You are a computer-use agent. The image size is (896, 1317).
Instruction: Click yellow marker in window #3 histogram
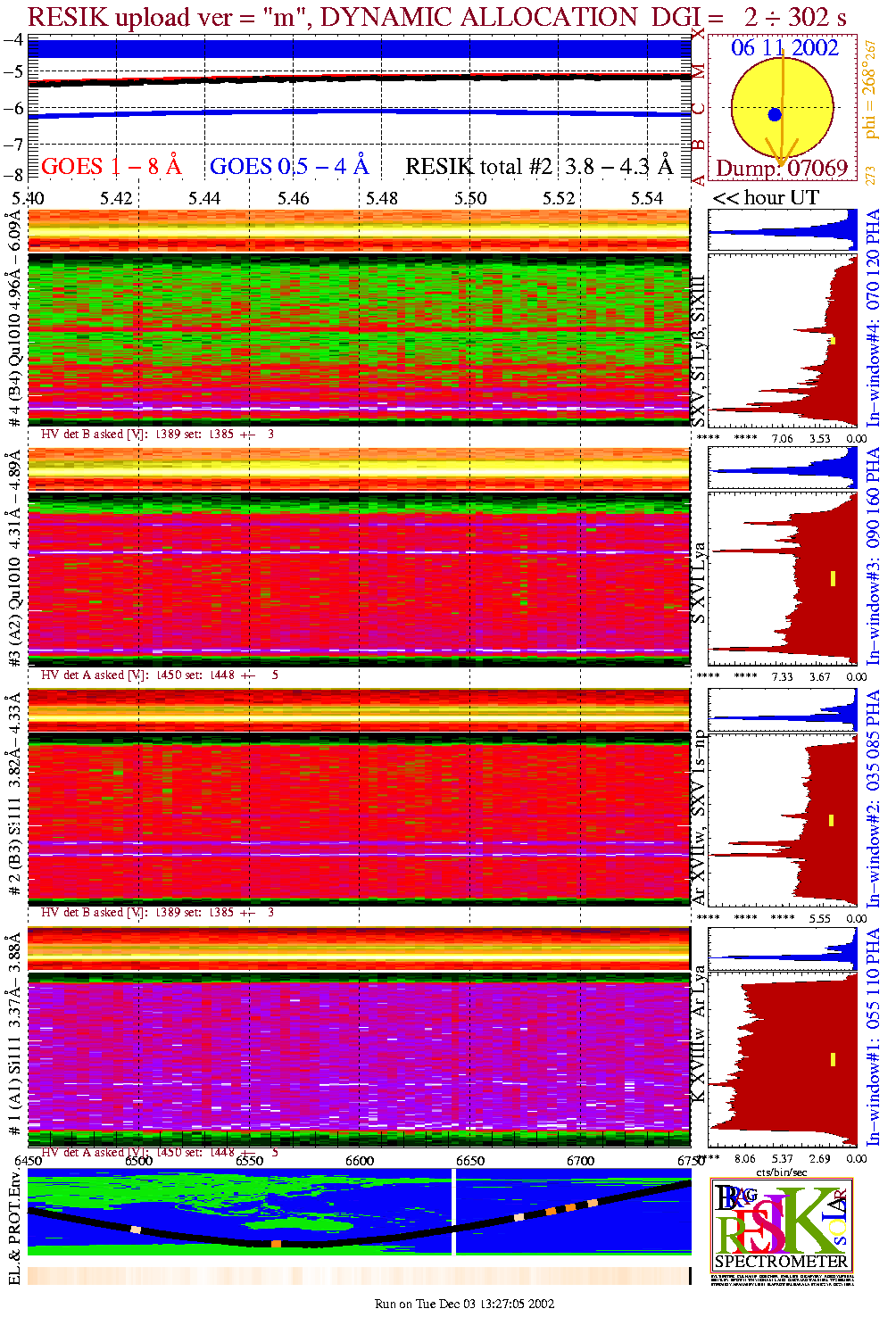(833, 578)
